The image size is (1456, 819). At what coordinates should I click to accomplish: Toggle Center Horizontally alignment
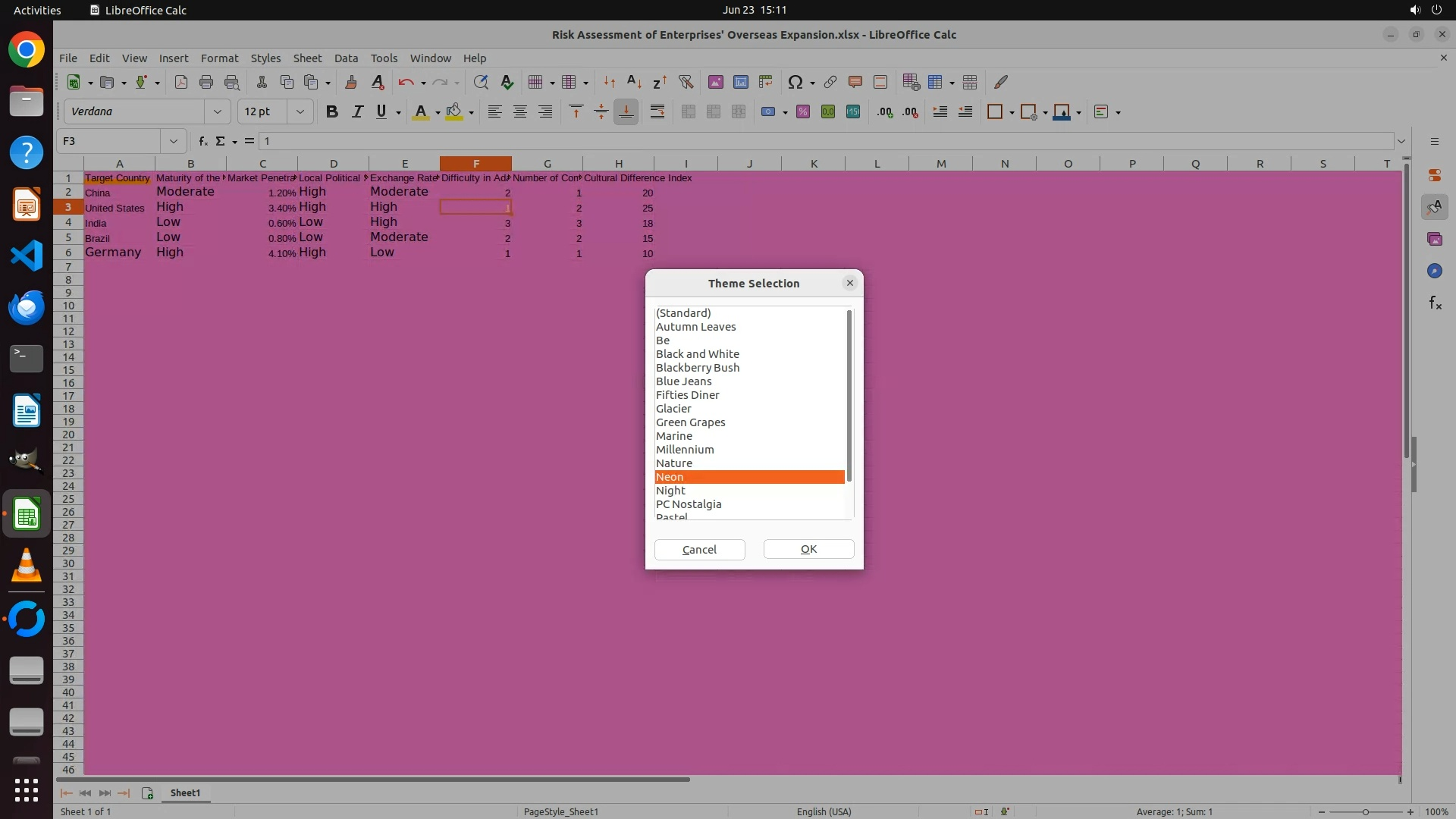[520, 112]
